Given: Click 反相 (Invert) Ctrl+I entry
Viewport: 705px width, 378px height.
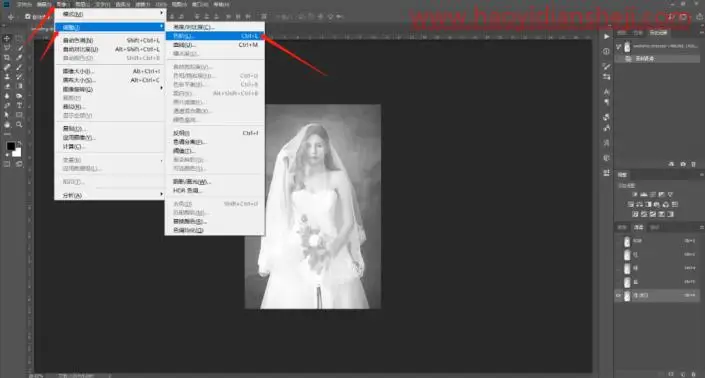Looking at the screenshot, I should (215, 133).
